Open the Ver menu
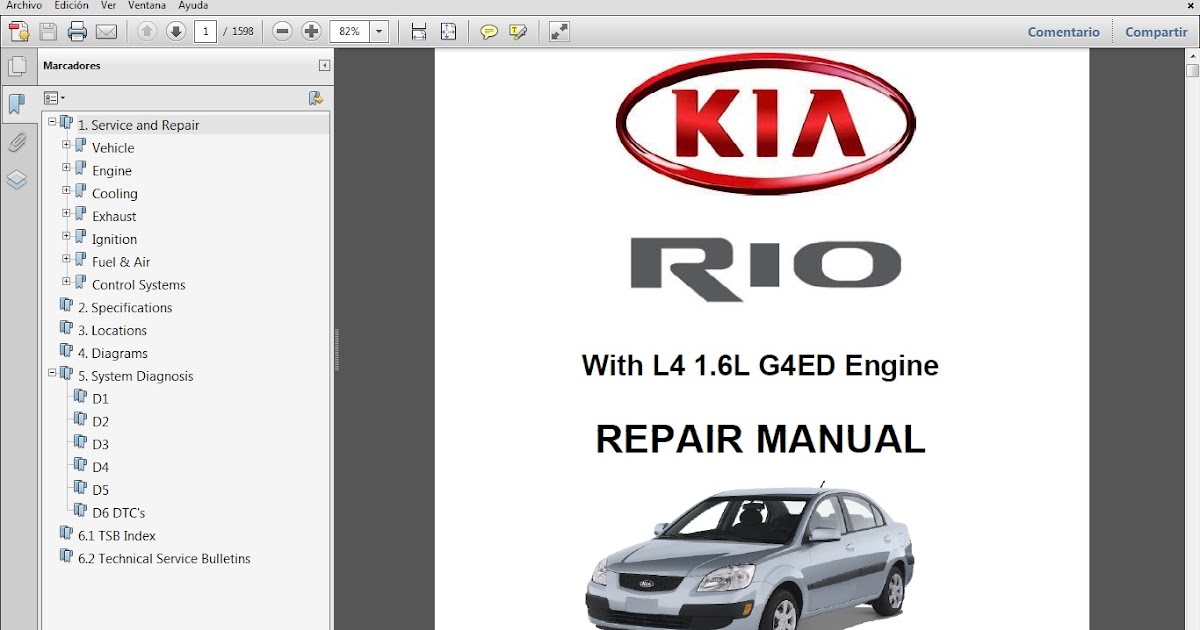The height and width of the screenshot is (630, 1200). pos(108,6)
